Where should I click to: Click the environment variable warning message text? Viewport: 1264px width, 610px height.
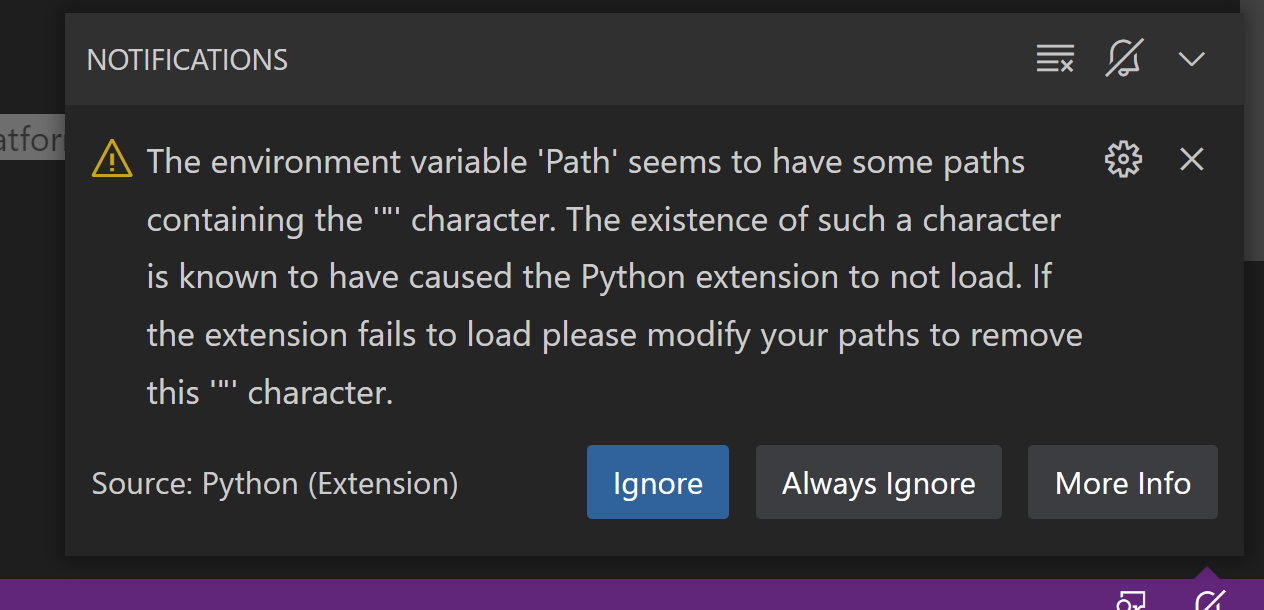click(x=615, y=277)
